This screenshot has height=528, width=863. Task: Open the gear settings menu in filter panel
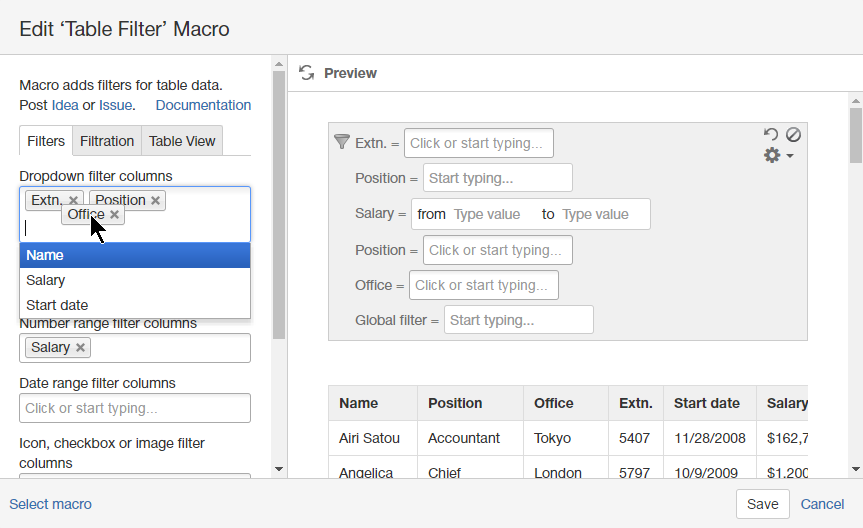(x=778, y=156)
